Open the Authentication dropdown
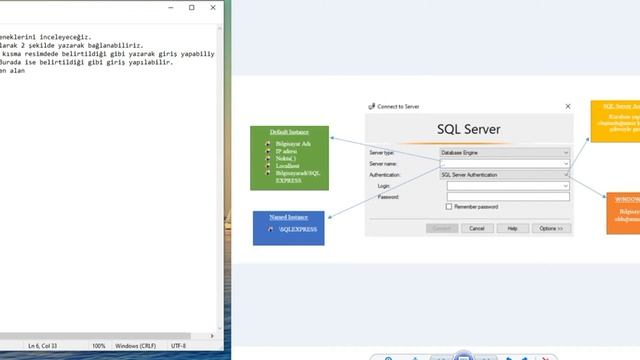 pos(504,175)
